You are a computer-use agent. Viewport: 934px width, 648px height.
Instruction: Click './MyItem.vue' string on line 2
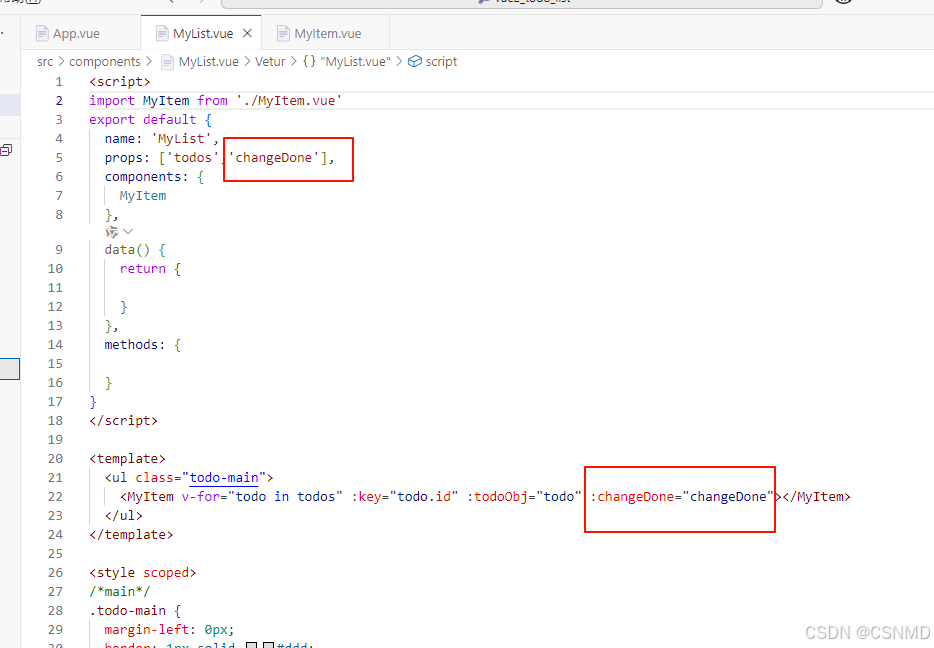289,101
